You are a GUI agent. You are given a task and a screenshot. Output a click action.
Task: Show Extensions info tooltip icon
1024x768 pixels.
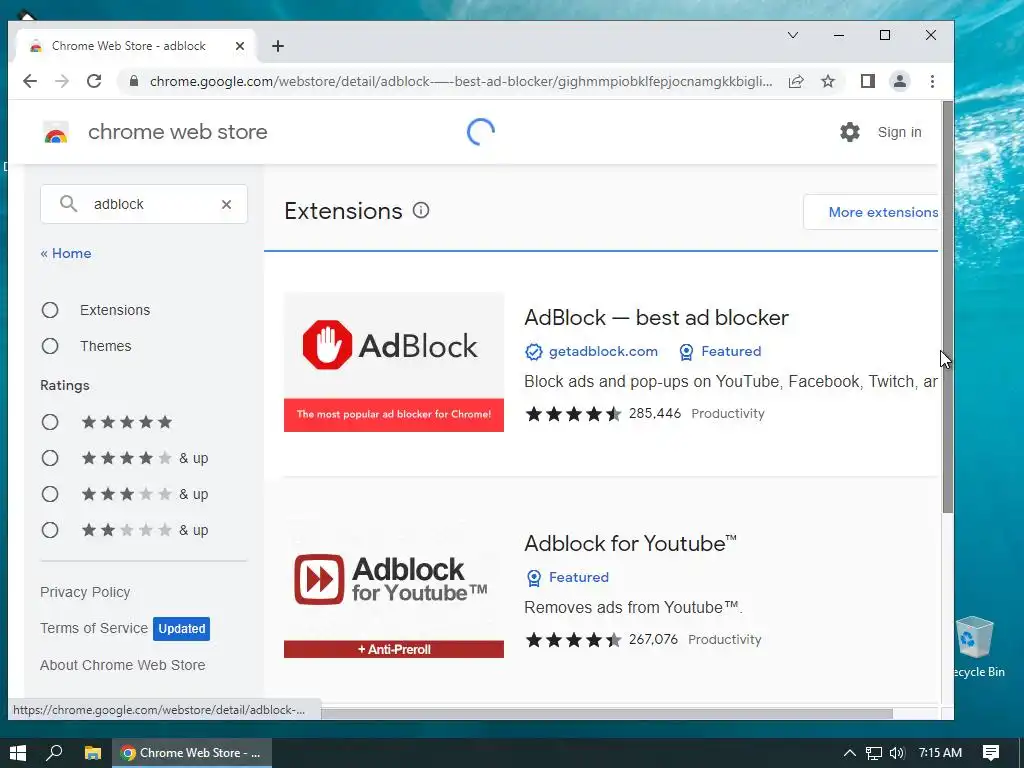click(x=421, y=210)
